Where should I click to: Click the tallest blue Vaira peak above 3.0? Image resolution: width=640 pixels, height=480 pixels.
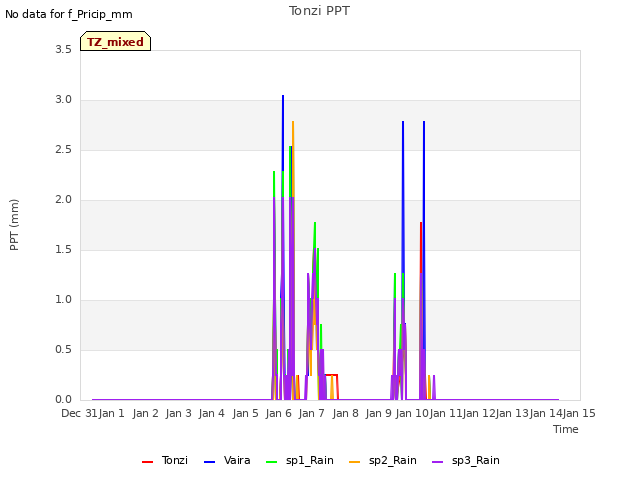[x=283, y=97]
